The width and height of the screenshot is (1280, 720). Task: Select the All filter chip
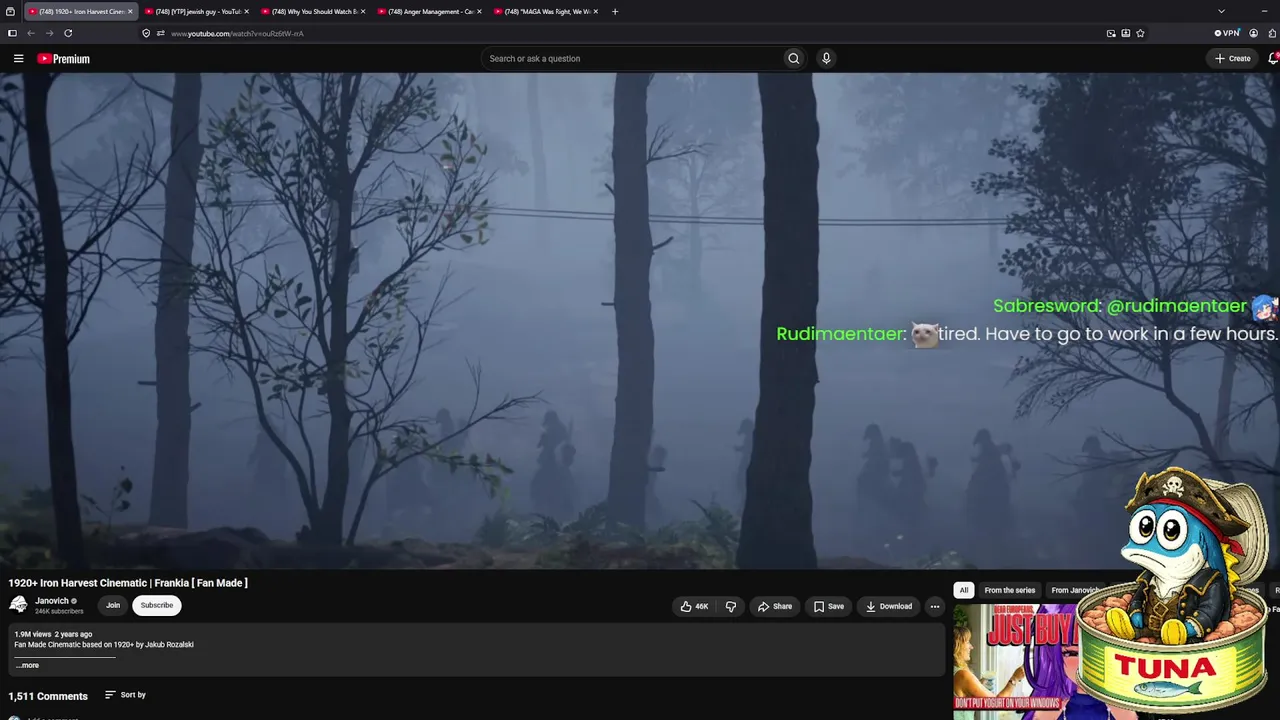tap(964, 590)
